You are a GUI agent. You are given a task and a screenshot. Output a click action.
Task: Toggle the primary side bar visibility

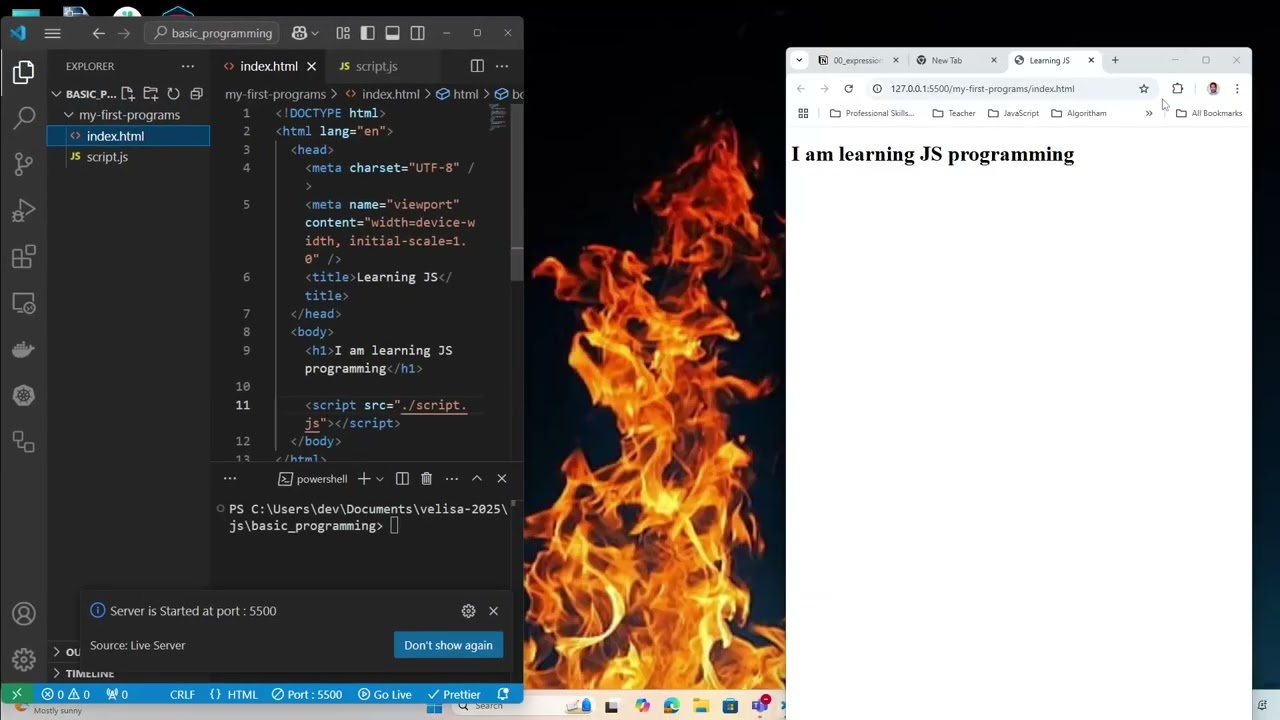pos(368,33)
